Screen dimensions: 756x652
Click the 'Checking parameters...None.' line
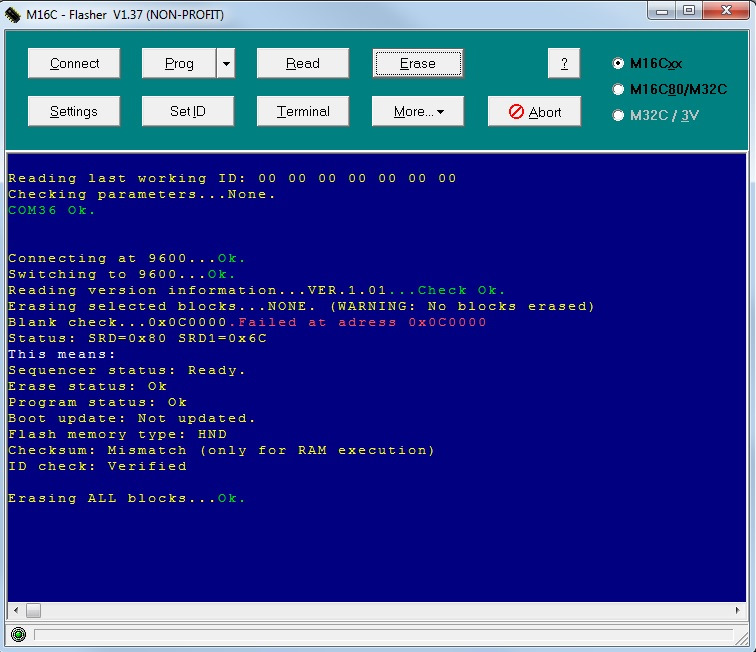coord(142,194)
